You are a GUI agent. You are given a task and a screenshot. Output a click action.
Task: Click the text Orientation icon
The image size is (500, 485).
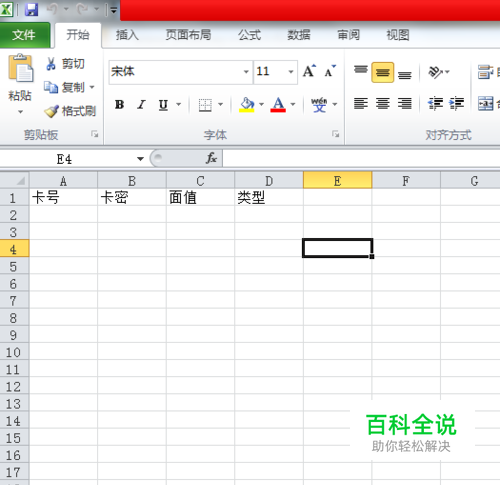click(436, 72)
